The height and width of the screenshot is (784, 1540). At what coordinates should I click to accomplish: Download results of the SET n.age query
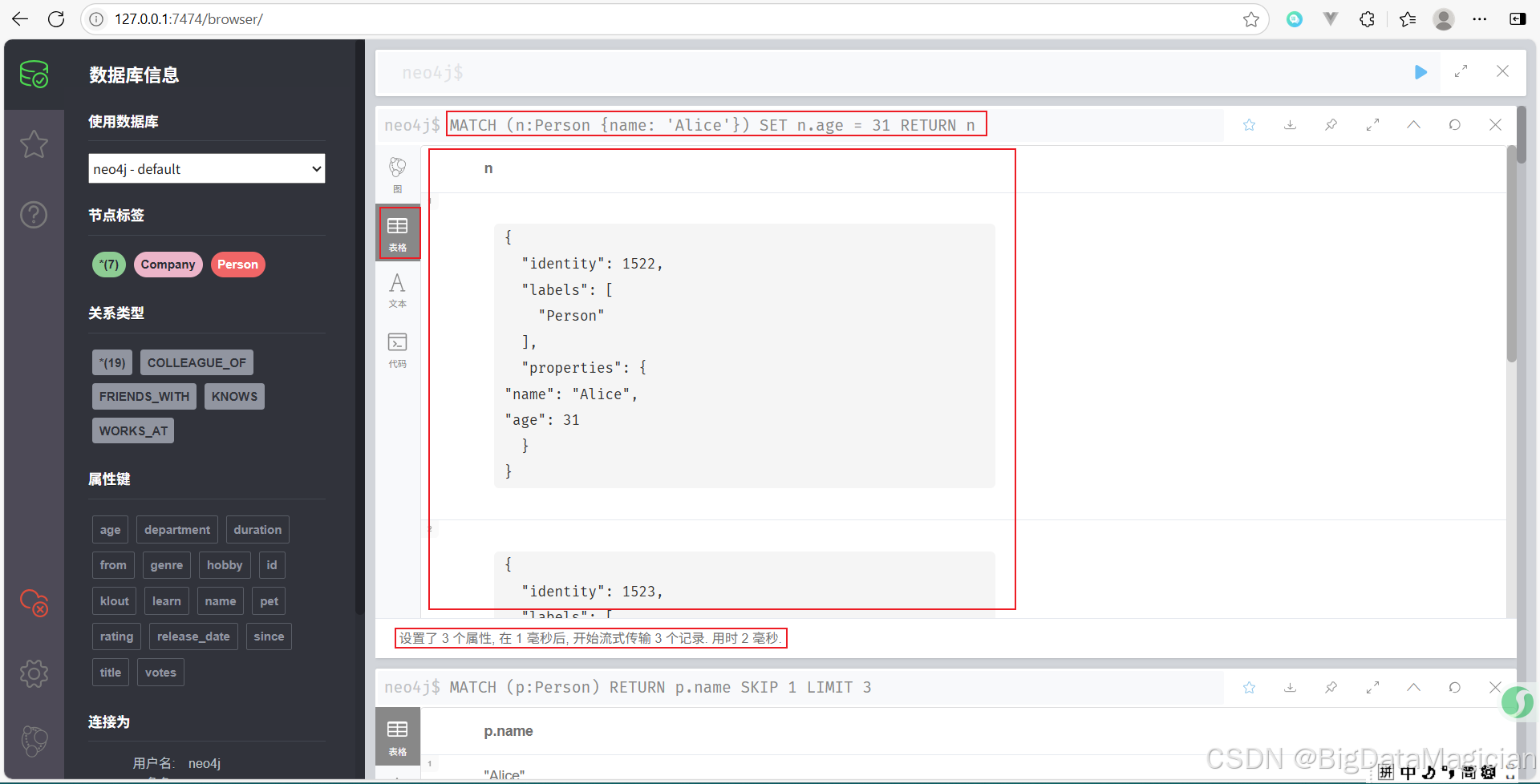click(1290, 125)
